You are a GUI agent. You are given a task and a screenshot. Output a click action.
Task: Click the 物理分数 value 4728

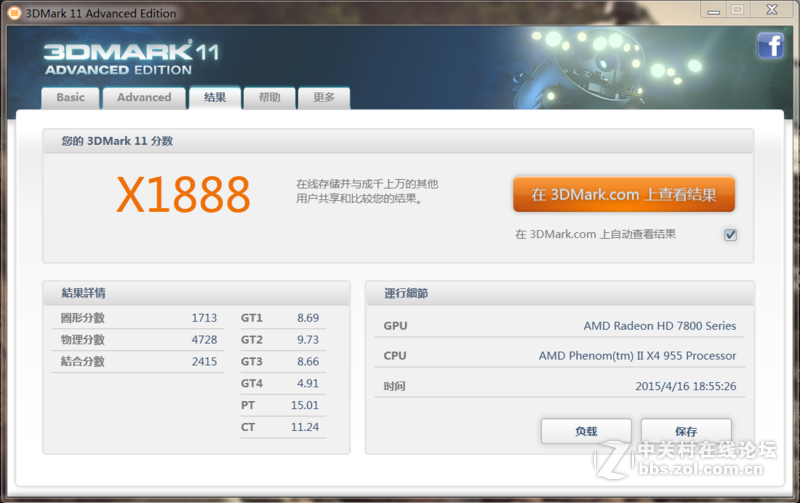click(204, 340)
